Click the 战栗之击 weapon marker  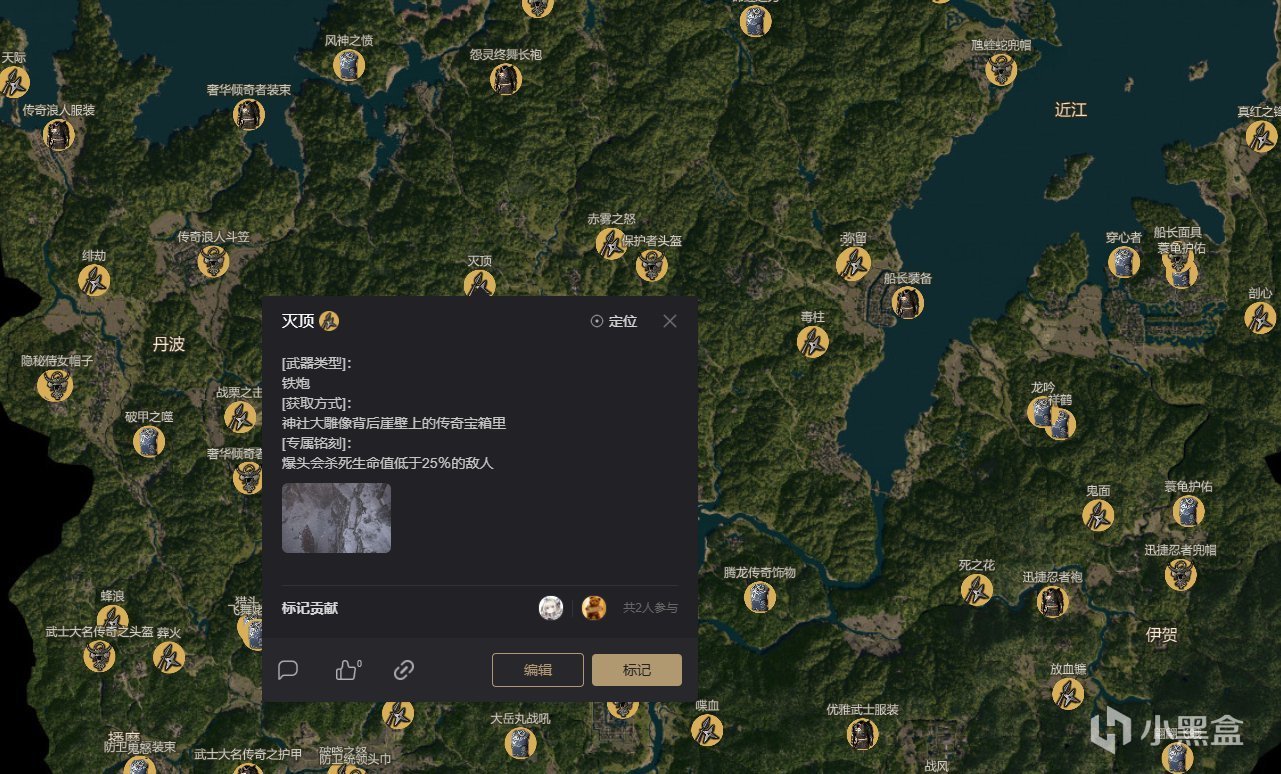tap(240, 417)
